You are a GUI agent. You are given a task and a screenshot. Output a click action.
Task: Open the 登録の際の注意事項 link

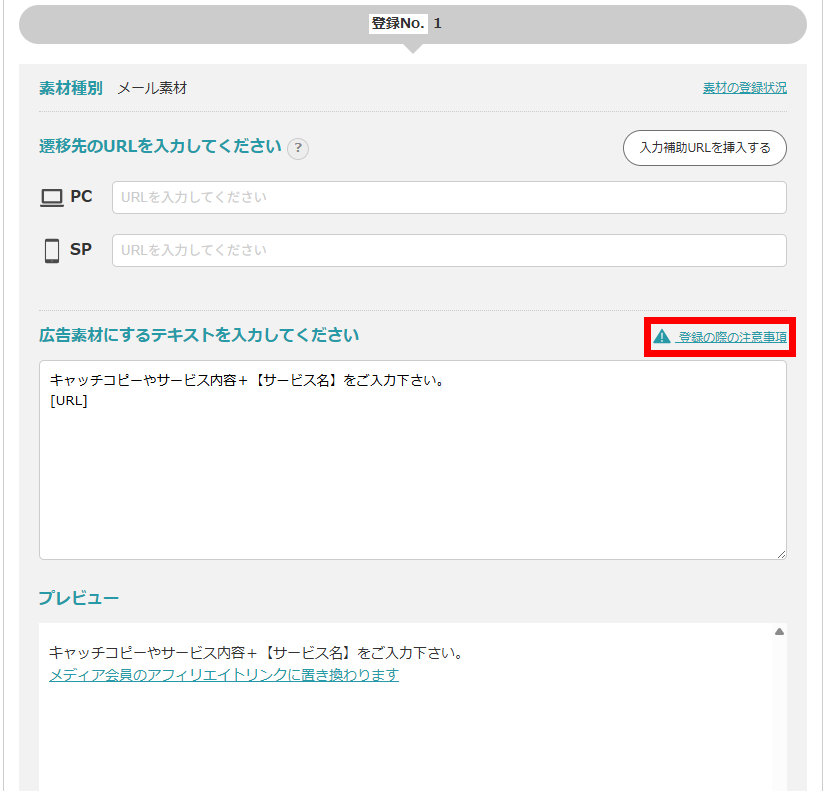[x=731, y=338]
